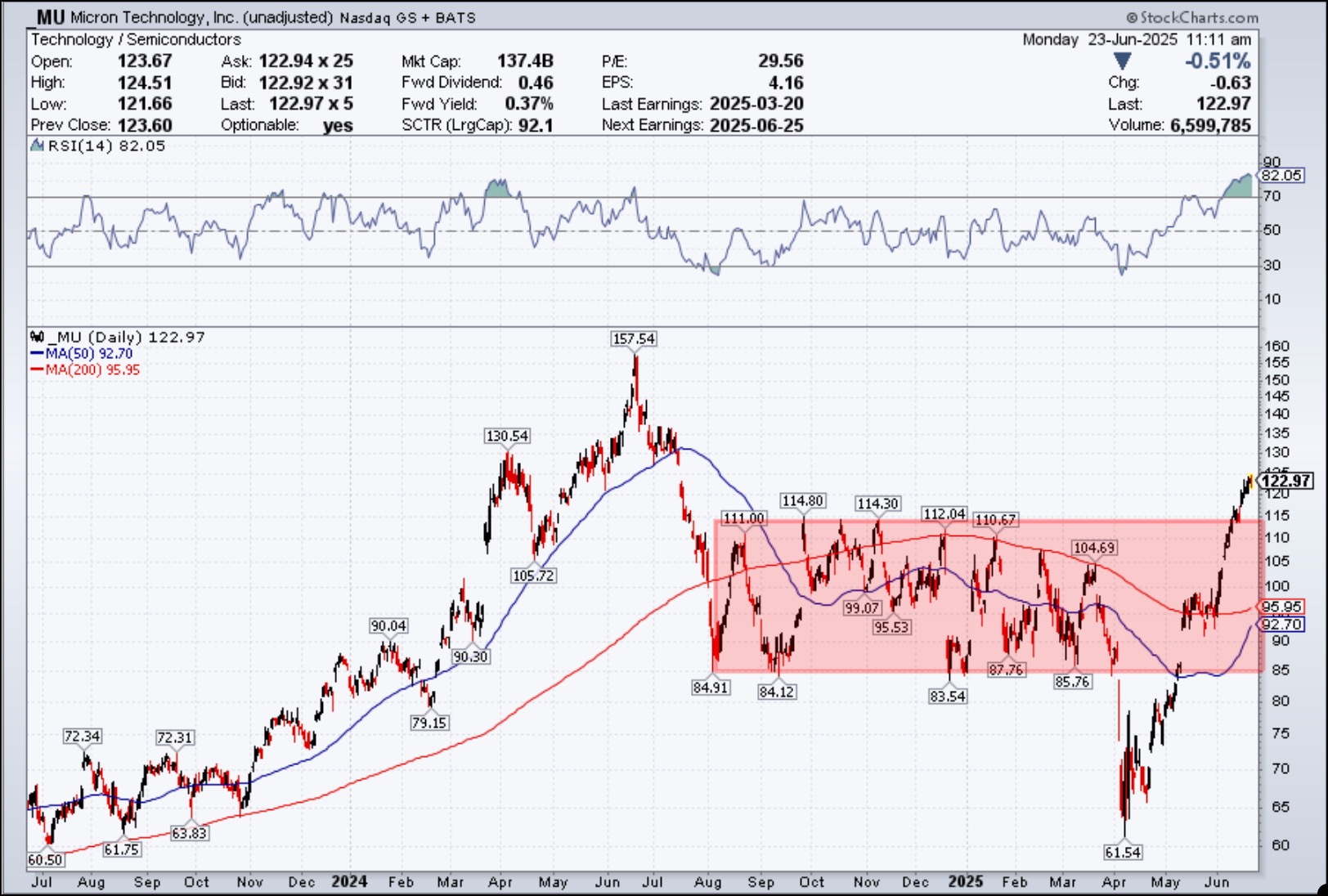Click the MA(200) axis tag 95.95
Screen dimensions: 1328x896
pyautogui.click(x=1281, y=607)
